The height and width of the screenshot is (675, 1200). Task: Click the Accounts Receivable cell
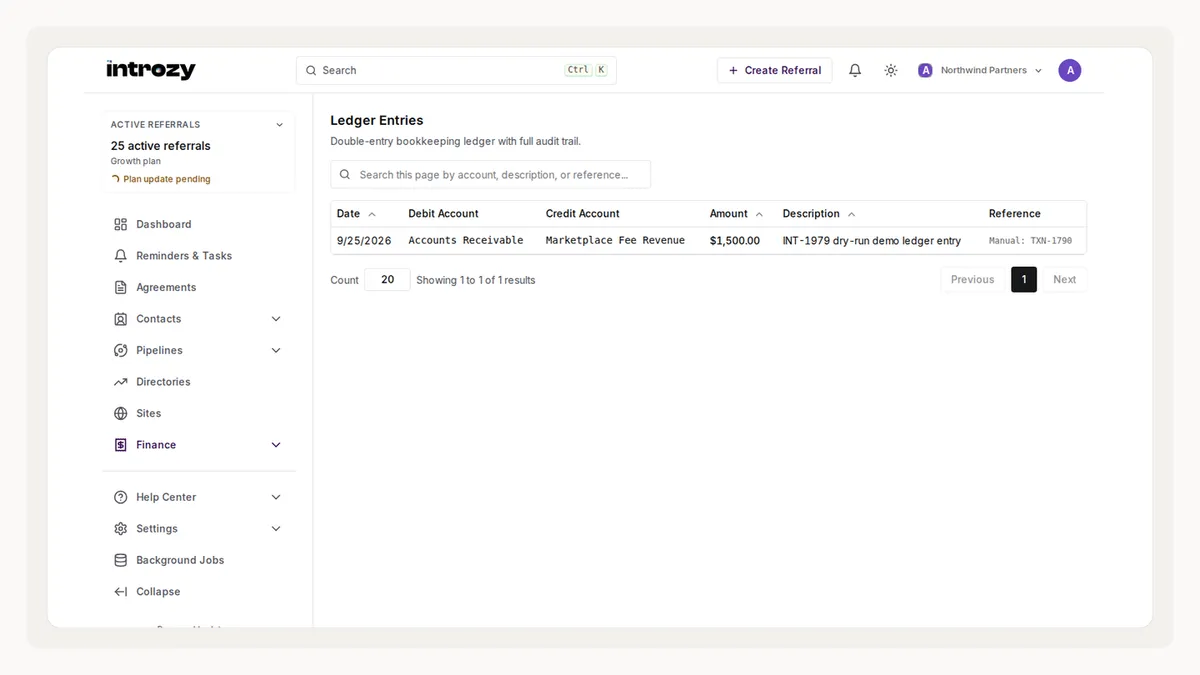(466, 241)
